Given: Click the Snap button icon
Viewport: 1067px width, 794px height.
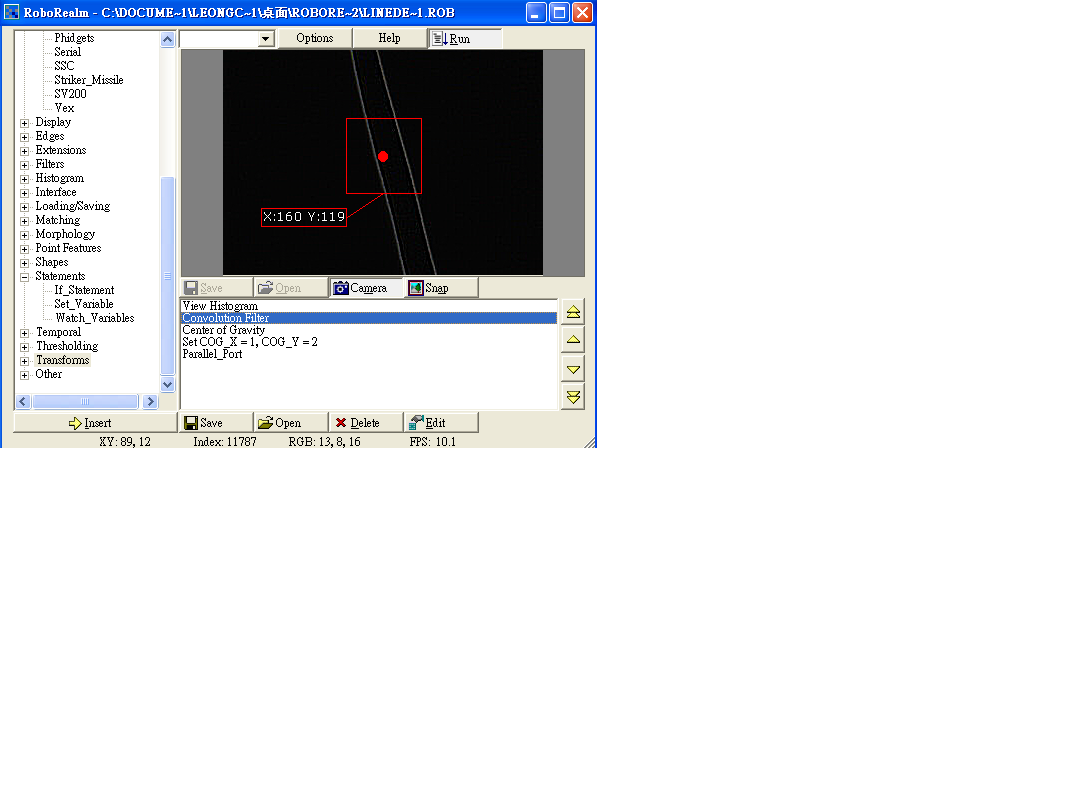Looking at the screenshot, I should pyautogui.click(x=416, y=288).
